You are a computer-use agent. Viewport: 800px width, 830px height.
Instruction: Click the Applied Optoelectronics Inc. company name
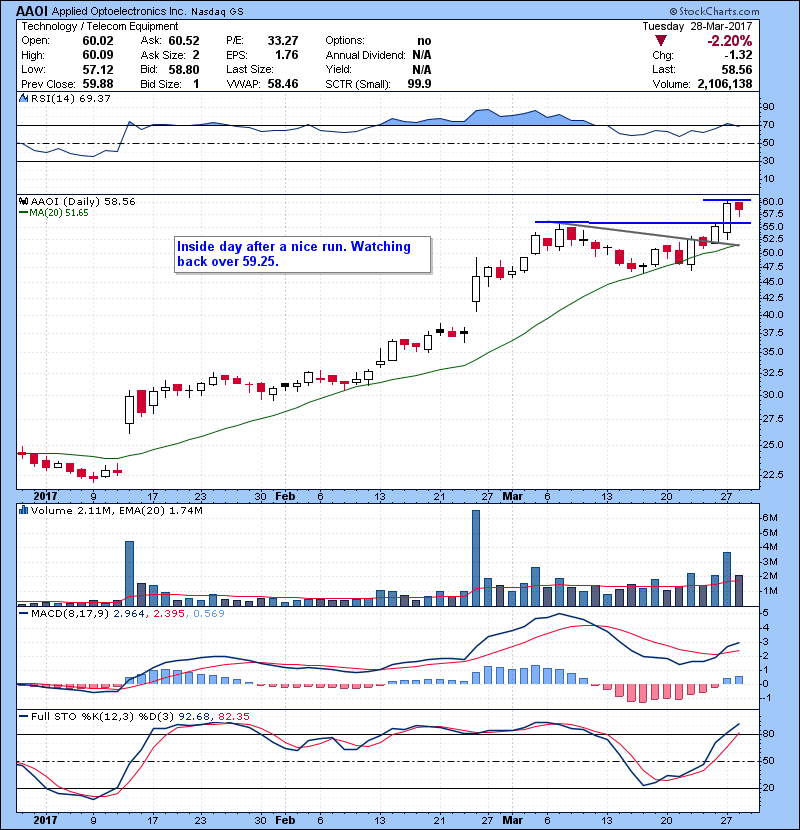coord(119,12)
